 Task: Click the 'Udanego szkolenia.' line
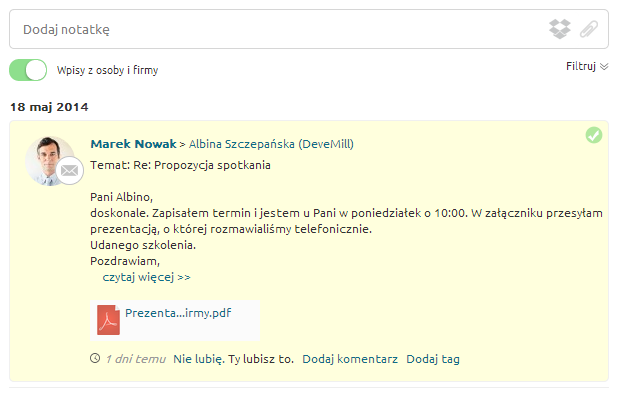(143, 245)
